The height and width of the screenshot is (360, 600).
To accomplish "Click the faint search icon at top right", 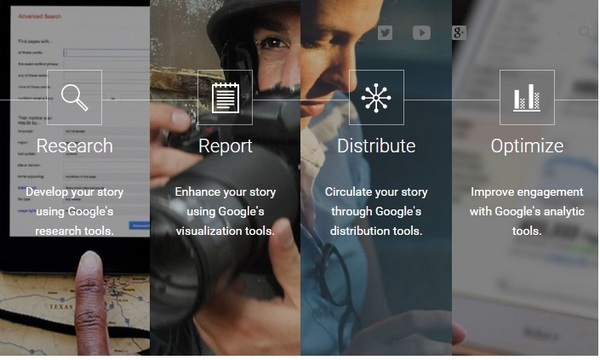I will 585,32.
